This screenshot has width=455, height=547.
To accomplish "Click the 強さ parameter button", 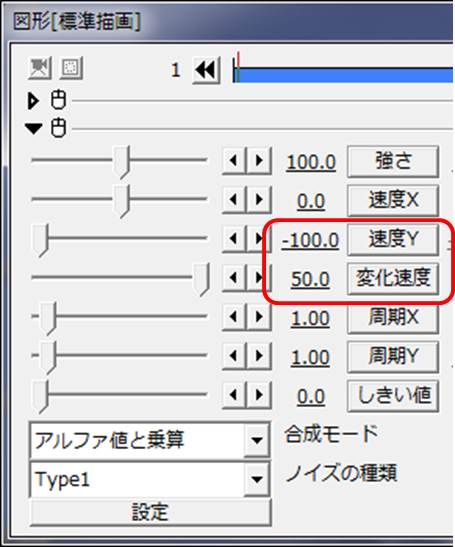I will (393, 161).
